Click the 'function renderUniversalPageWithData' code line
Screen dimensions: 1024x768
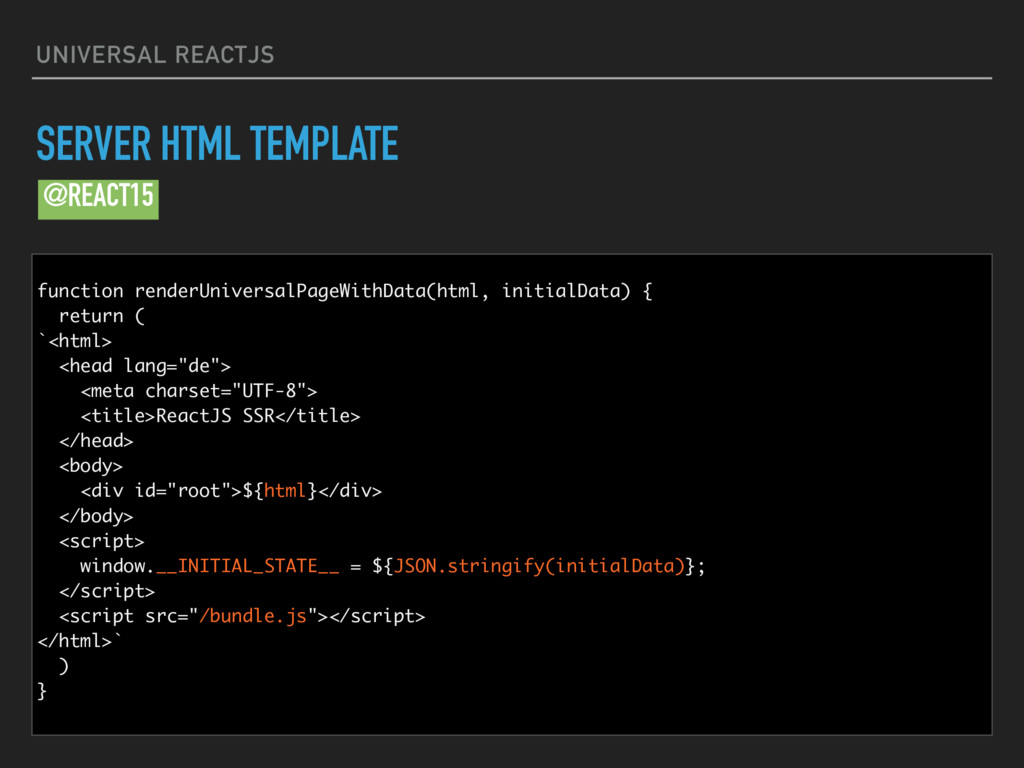click(x=345, y=291)
